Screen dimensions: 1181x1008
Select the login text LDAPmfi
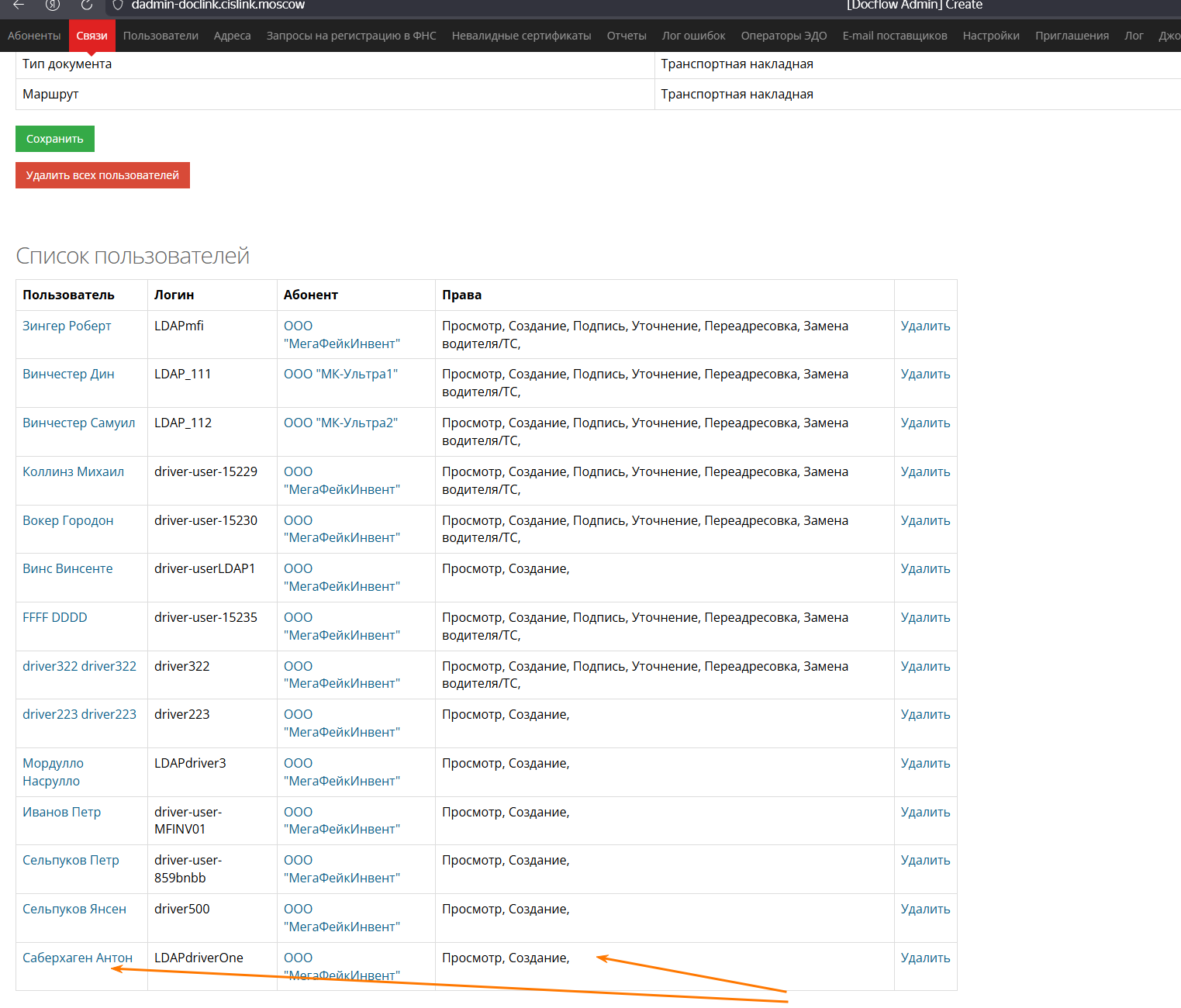tap(179, 326)
